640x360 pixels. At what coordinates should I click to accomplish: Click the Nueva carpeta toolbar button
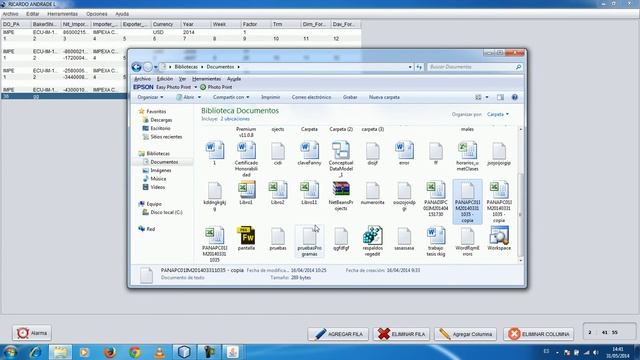click(x=384, y=97)
